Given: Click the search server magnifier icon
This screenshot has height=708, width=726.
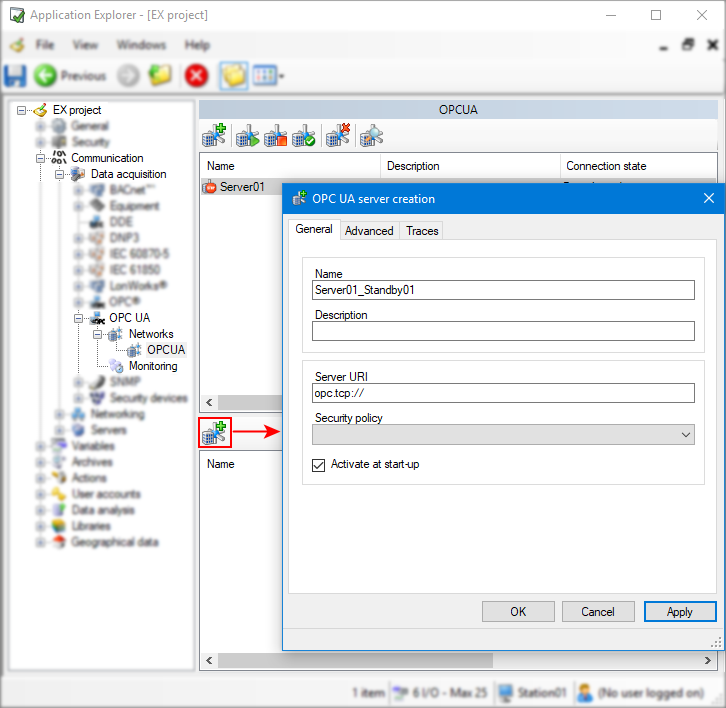Looking at the screenshot, I should tap(372, 136).
